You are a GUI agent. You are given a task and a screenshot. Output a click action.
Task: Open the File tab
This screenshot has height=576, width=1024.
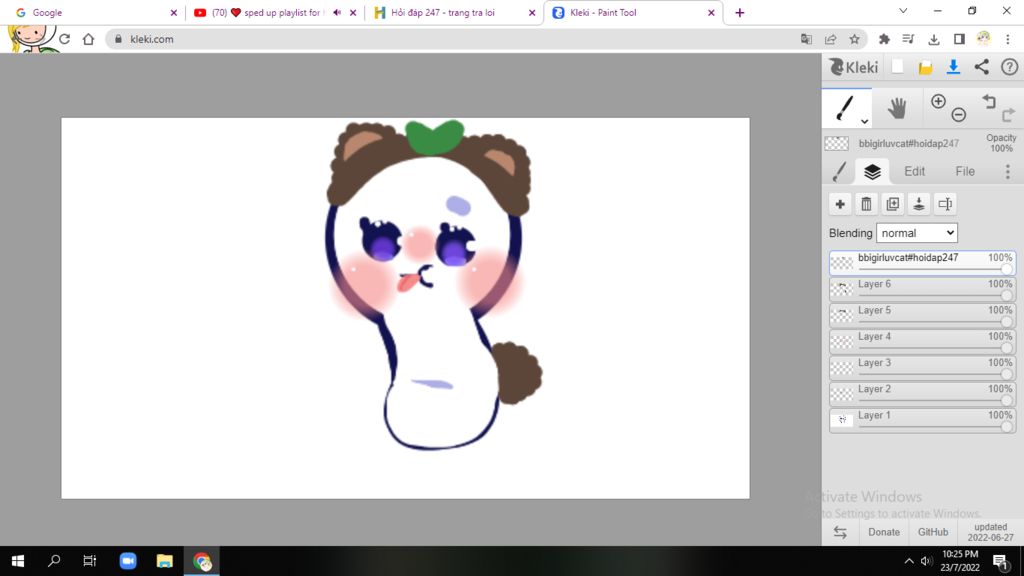[965, 172]
